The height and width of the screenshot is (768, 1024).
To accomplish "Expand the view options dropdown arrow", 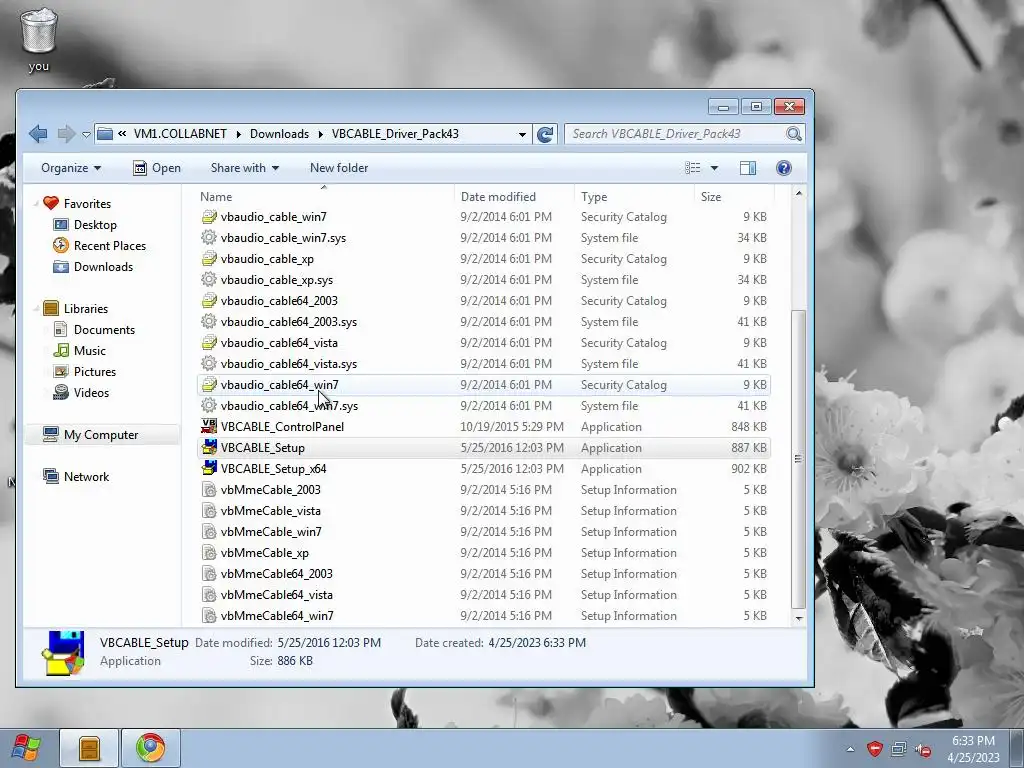I will coord(714,168).
